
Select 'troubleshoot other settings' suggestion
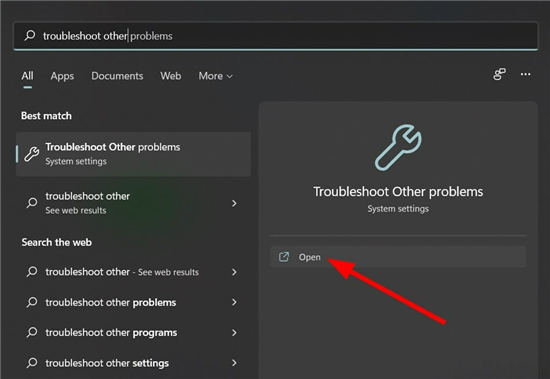point(133,363)
